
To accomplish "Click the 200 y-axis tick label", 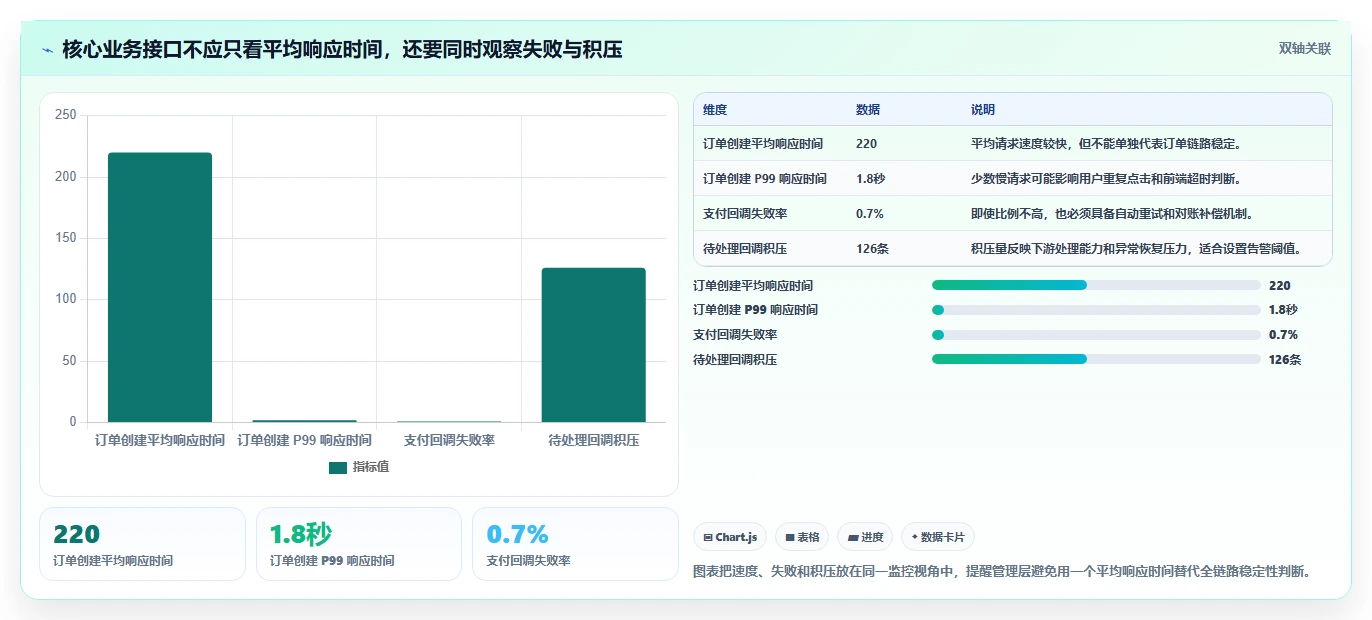I will (x=66, y=177).
